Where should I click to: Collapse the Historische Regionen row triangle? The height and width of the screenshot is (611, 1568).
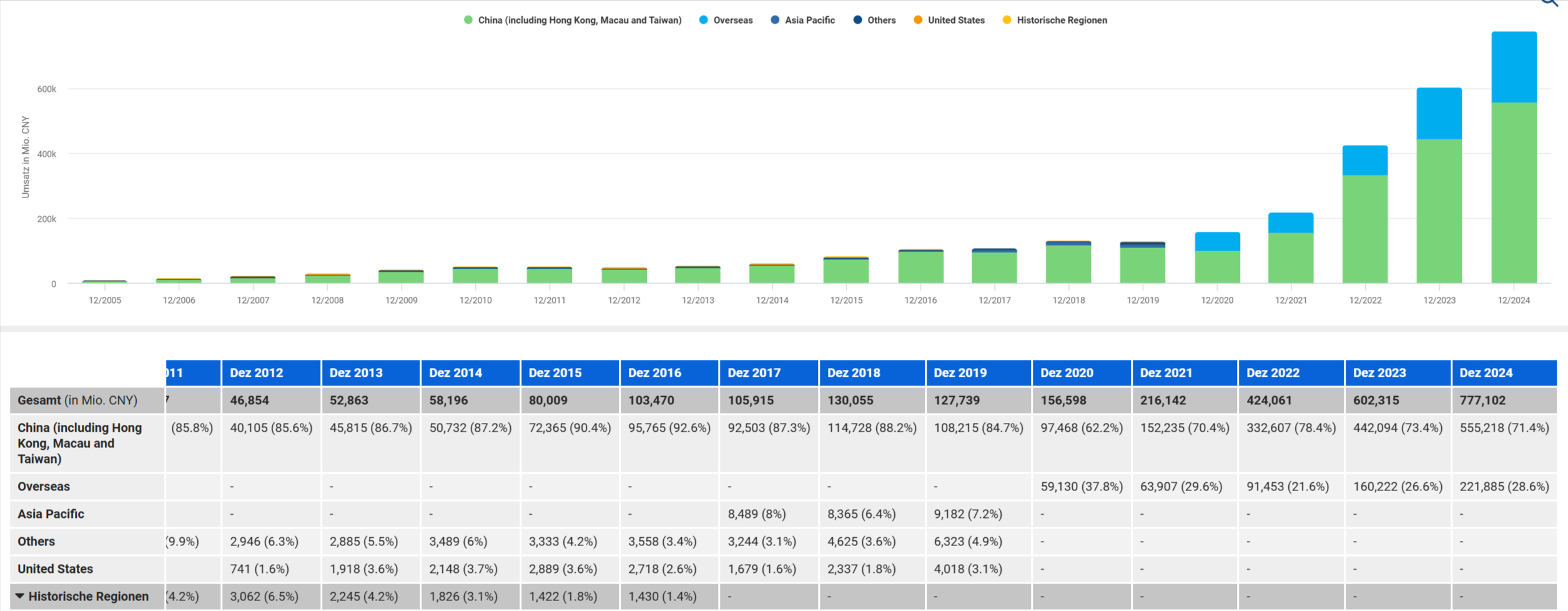coord(20,596)
